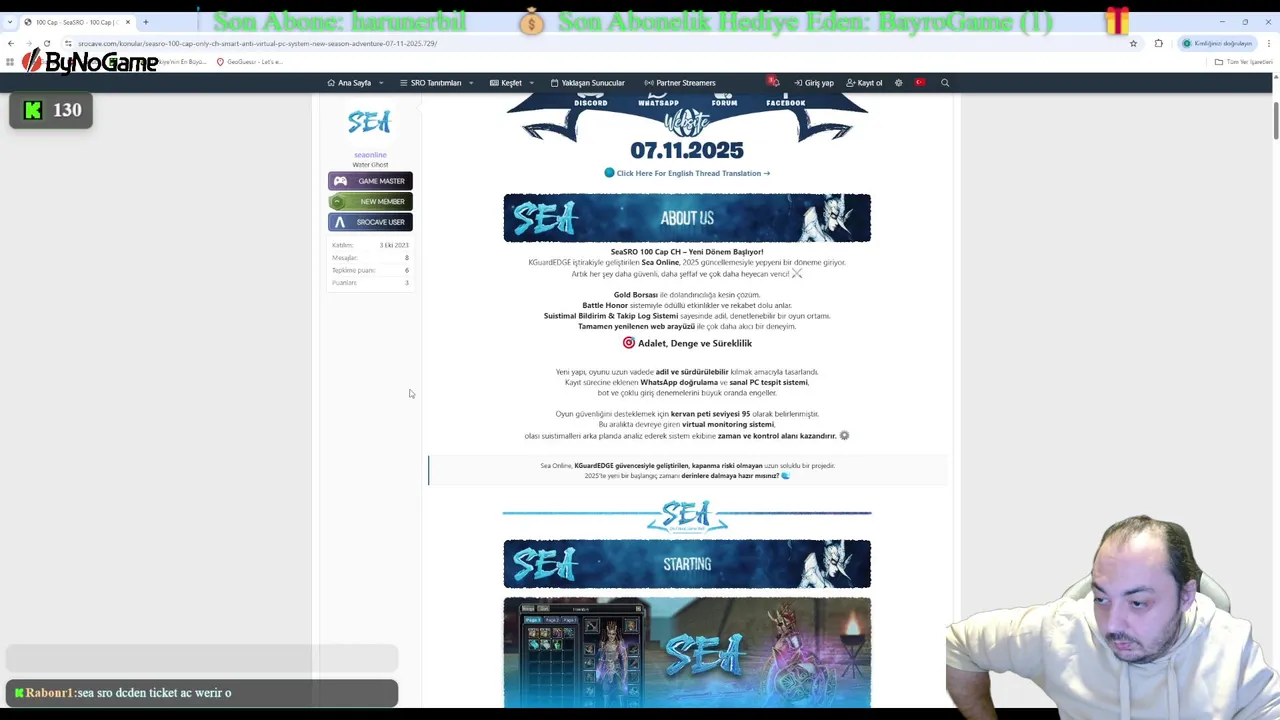1280x720 pixels.
Task: Click the Discord banner link
Action: (591, 102)
